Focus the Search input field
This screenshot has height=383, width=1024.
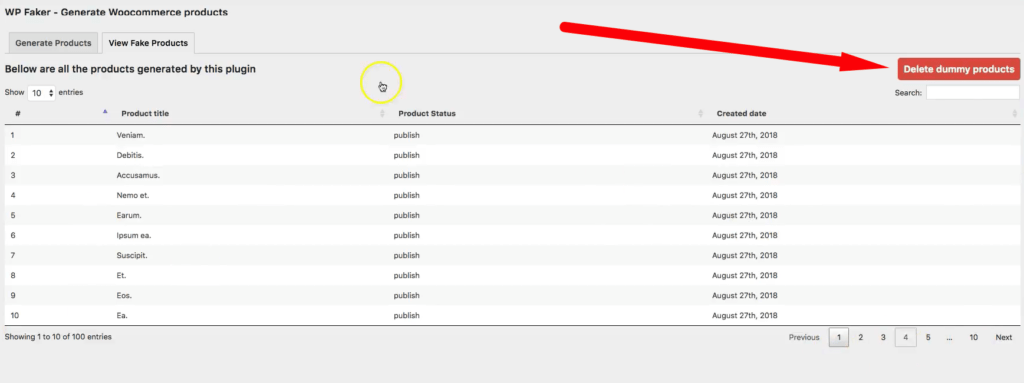coord(972,93)
